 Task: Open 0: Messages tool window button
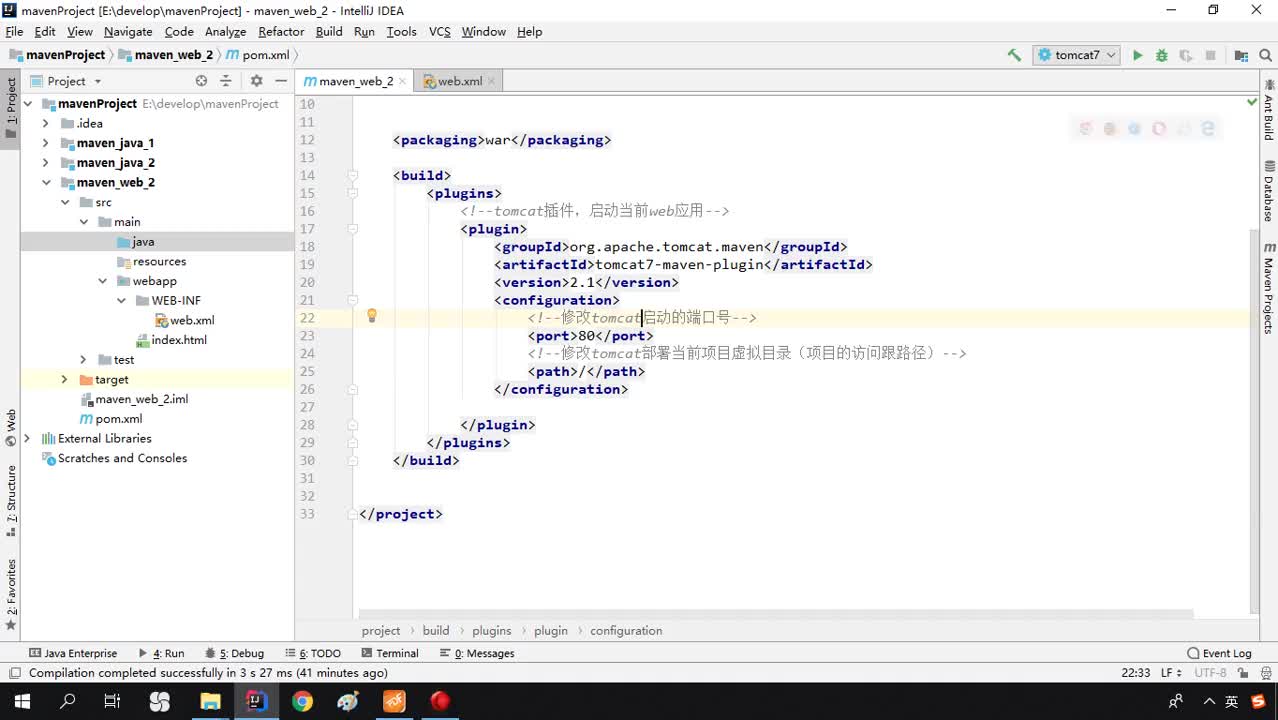477,653
